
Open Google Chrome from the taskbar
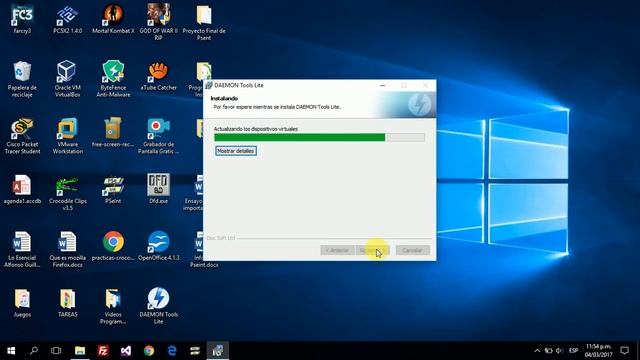coord(149,350)
